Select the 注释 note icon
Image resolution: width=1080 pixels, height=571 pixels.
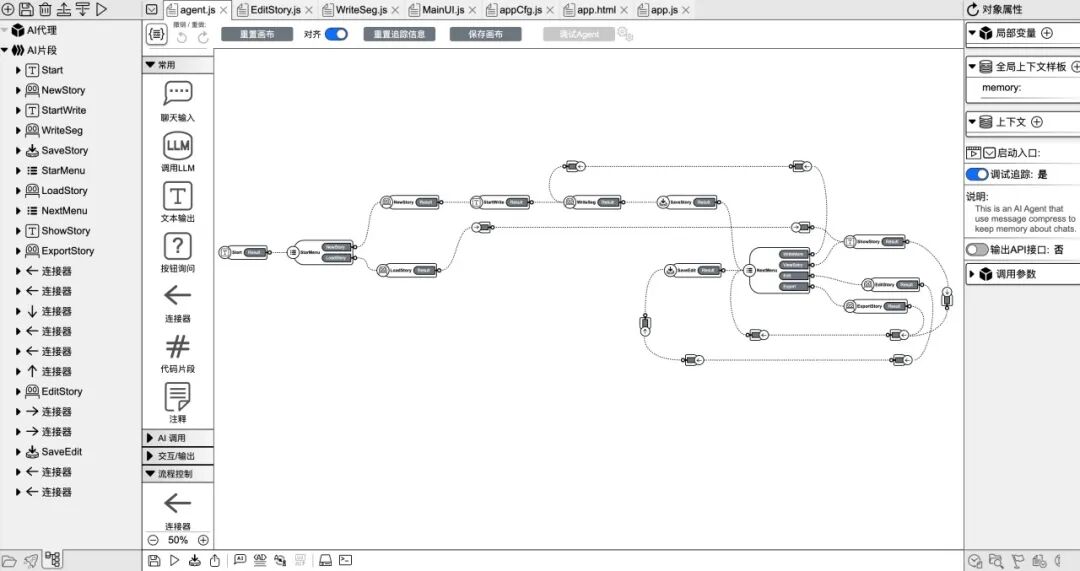[178, 397]
